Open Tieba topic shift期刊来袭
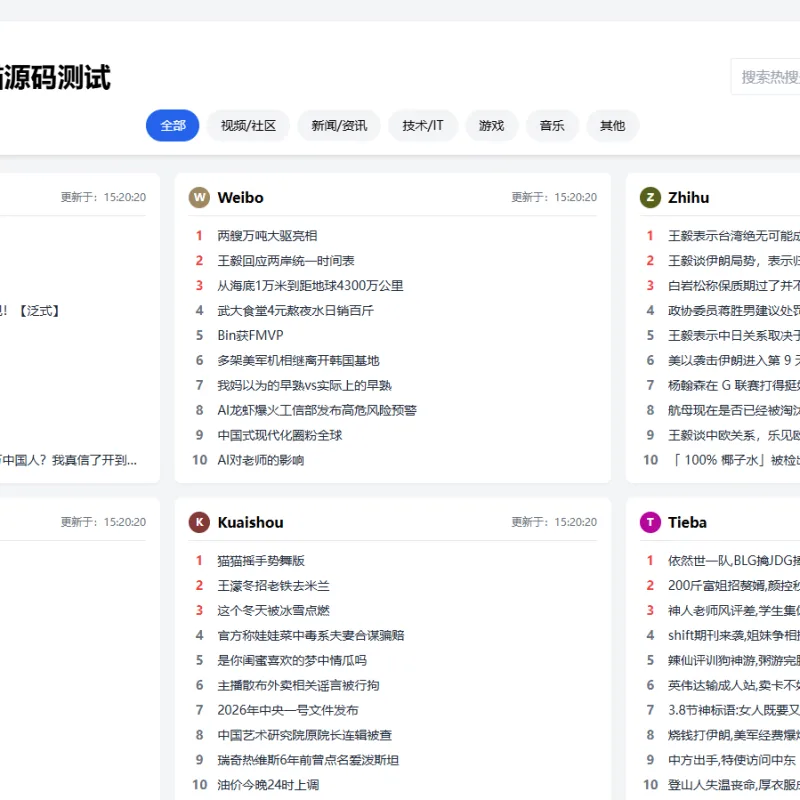Image resolution: width=800 pixels, height=800 pixels. coord(734,636)
